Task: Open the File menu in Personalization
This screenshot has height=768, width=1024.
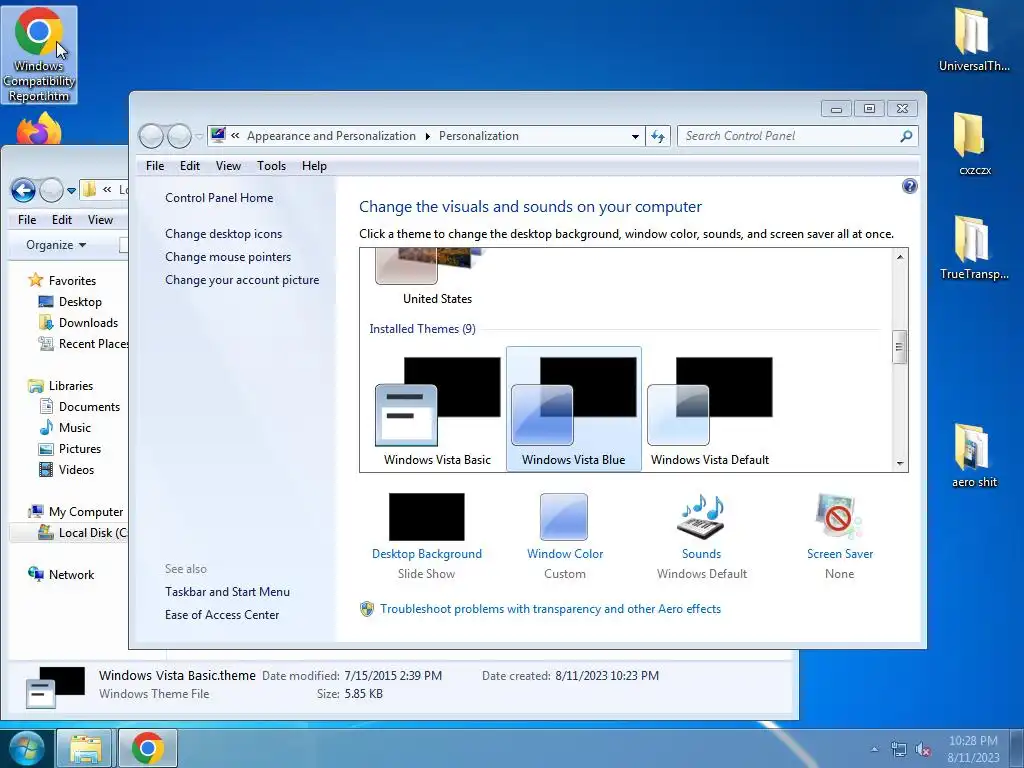Action: [155, 166]
